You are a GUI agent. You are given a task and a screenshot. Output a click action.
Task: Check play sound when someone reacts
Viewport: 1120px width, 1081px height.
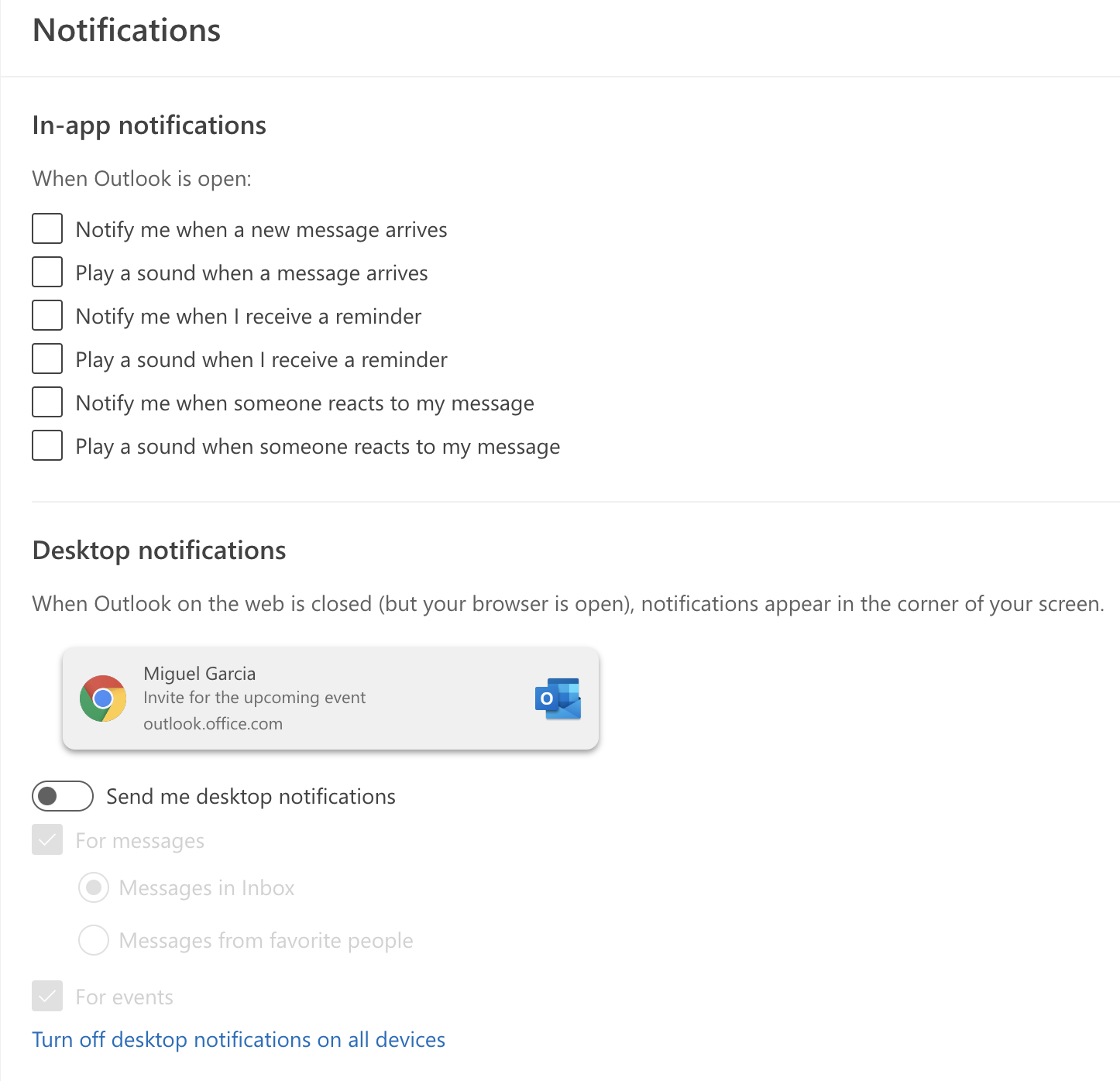47,446
